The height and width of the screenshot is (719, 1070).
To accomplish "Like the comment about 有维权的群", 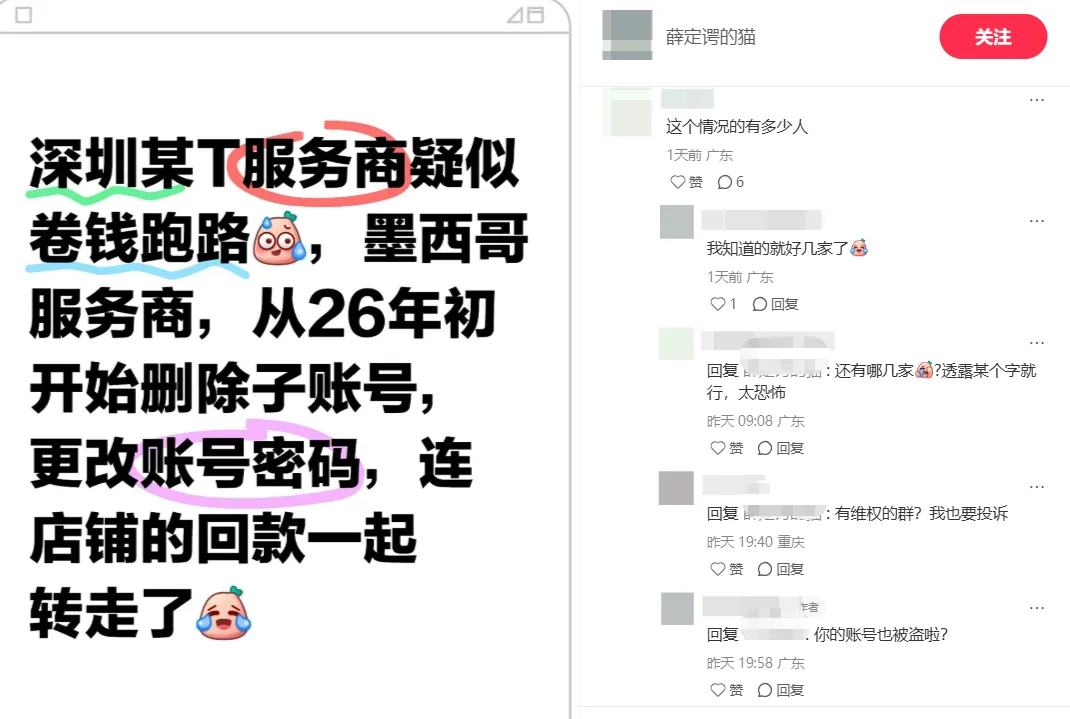I will [x=727, y=569].
